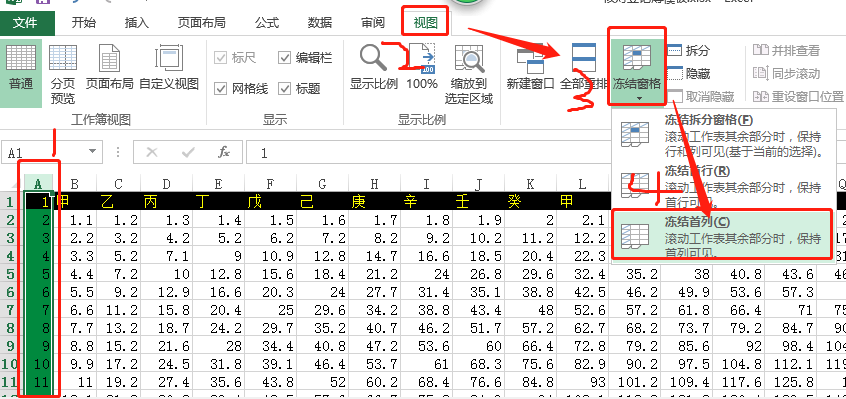
Task: Select column header B
Action: (x=74, y=184)
